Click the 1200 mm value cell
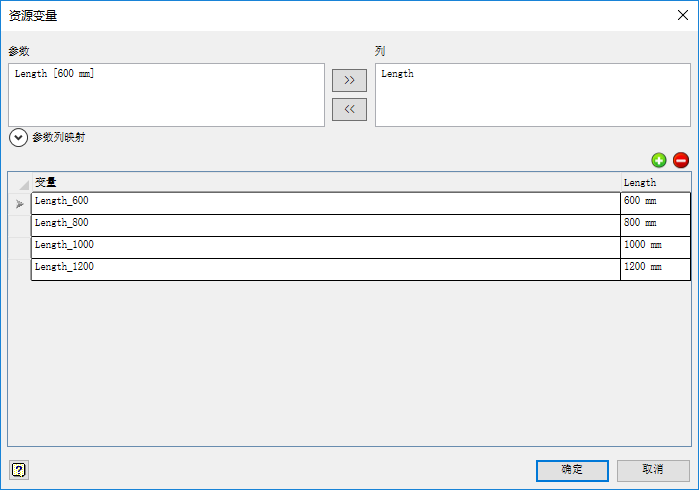699x490 pixels. point(656,269)
